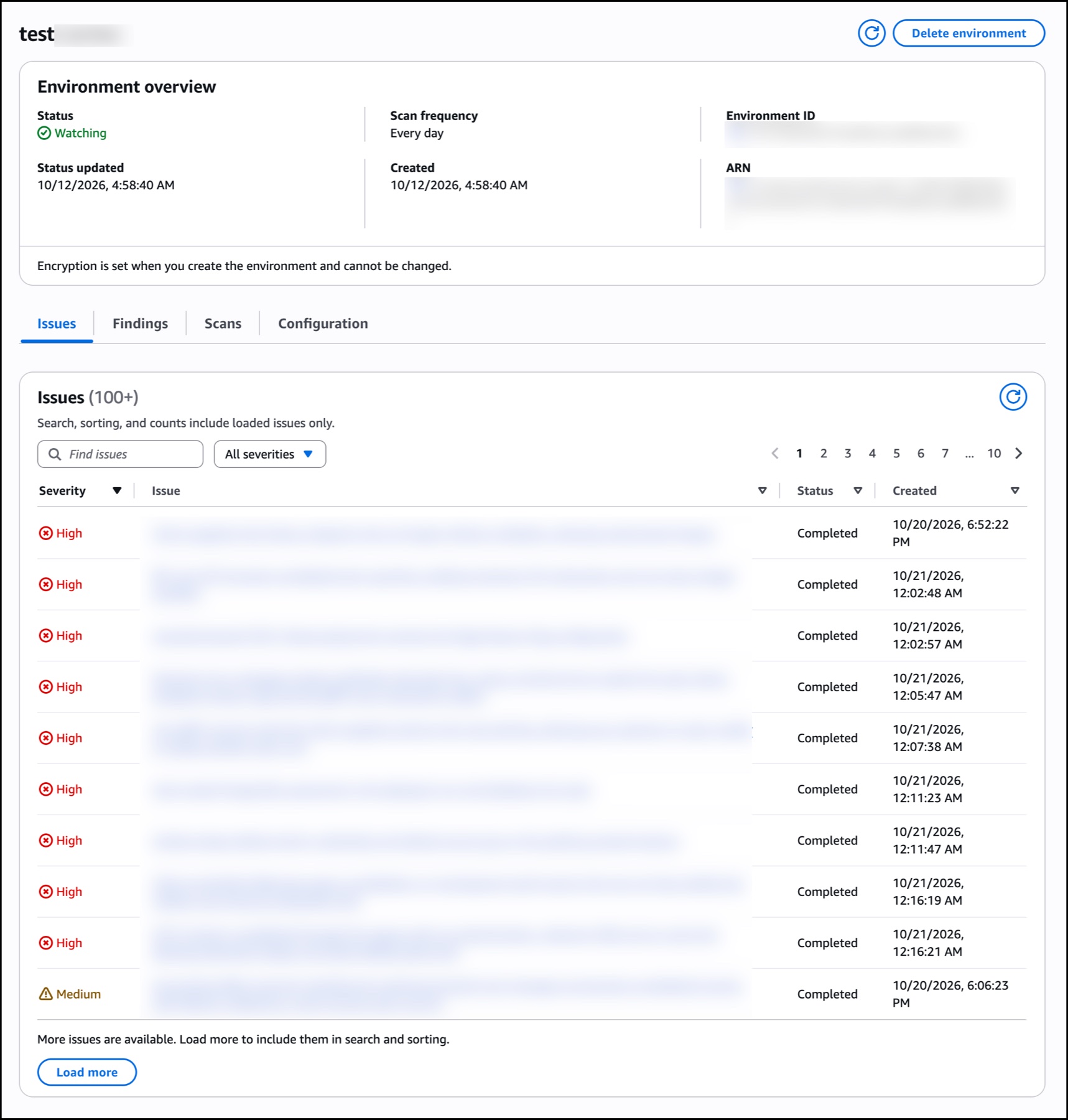Image resolution: width=1068 pixels, height=1120 pixels.
Task: Click Load more button
Action: click(87, 1072)
